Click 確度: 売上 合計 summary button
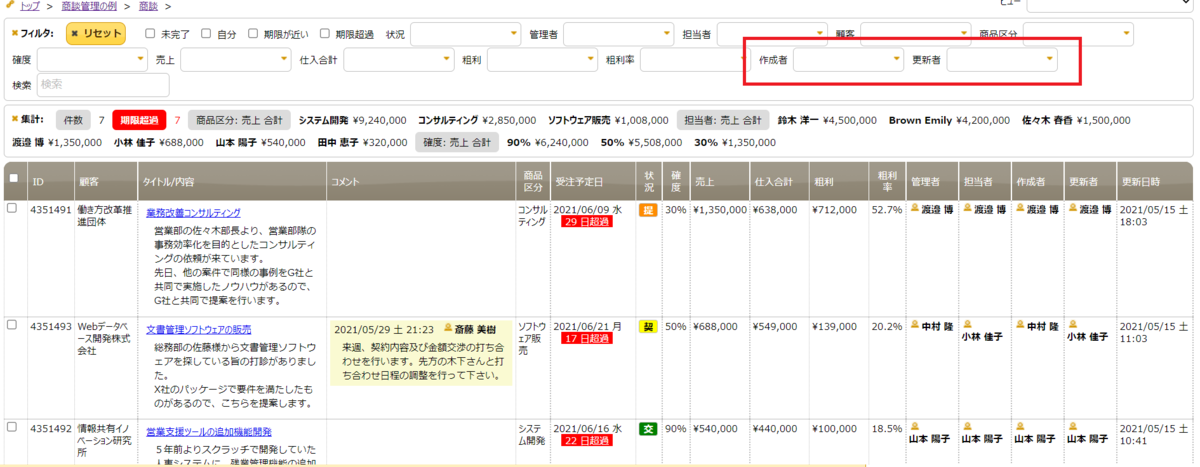The image size is (1200, 467). 456,143
